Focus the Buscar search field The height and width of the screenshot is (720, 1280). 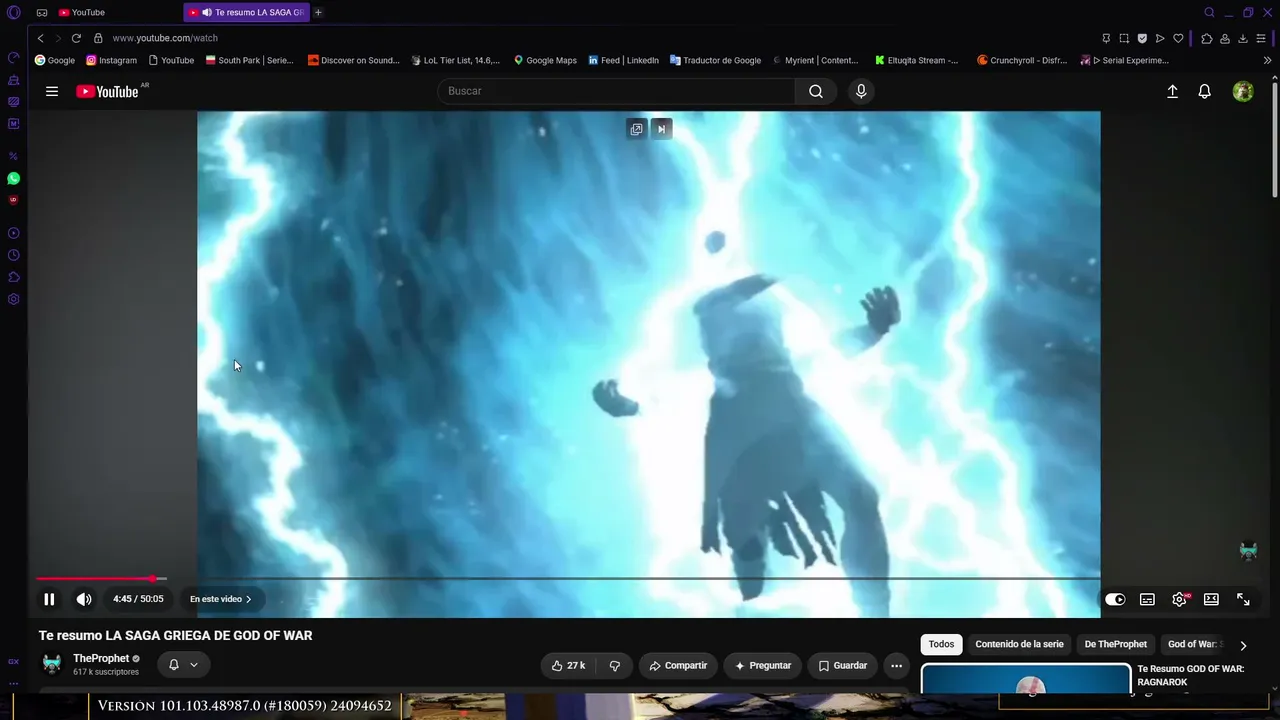click(616, 91)
